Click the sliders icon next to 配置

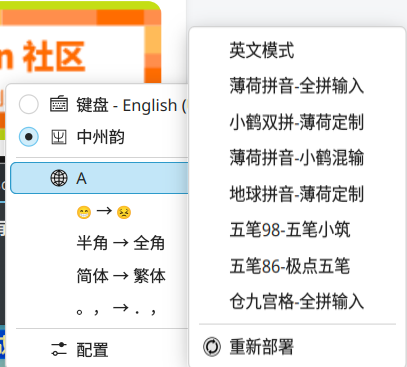(59, 349)
